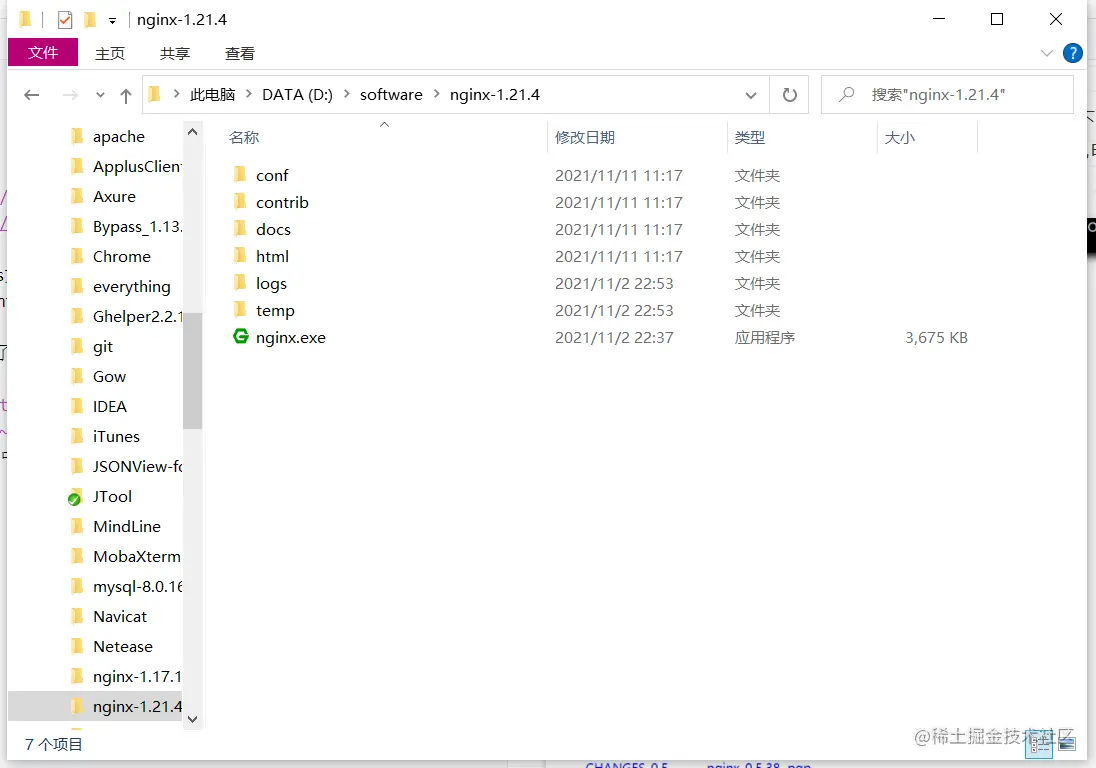Open the conf folder icon
The image size is (1096, 768).
tap(240, 174)
